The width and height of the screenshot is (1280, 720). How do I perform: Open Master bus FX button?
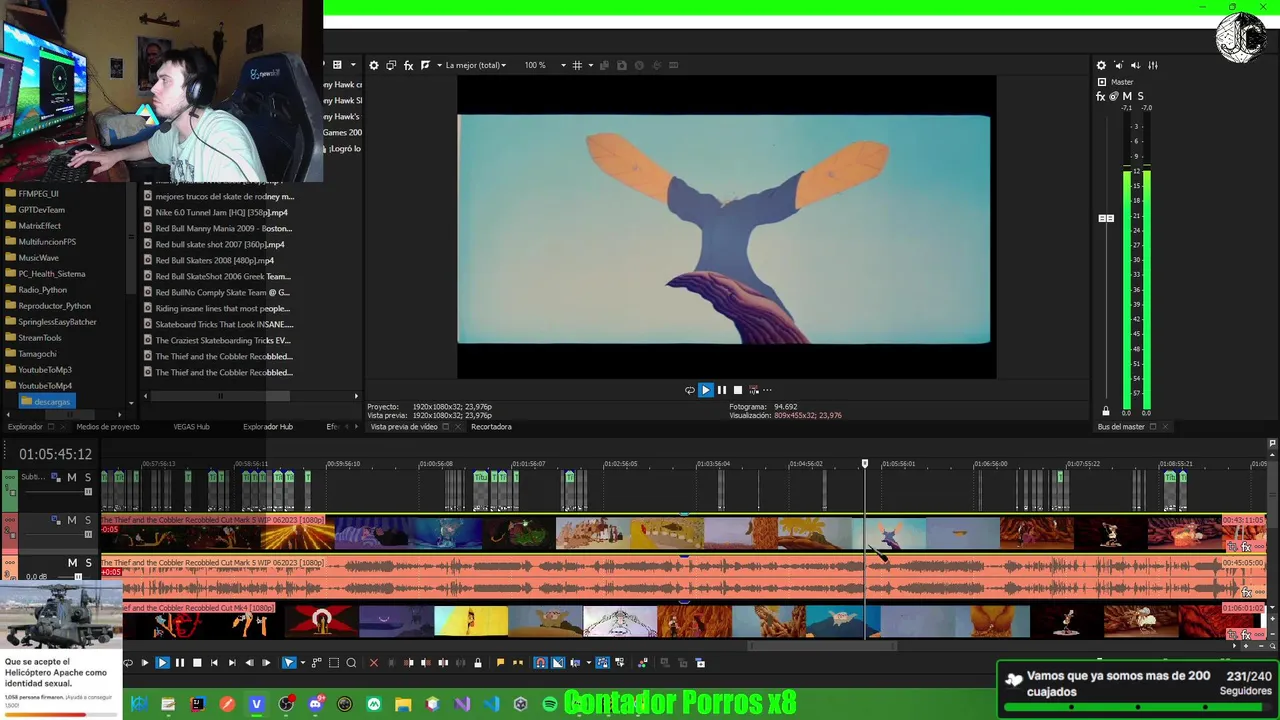point(1101,97)
